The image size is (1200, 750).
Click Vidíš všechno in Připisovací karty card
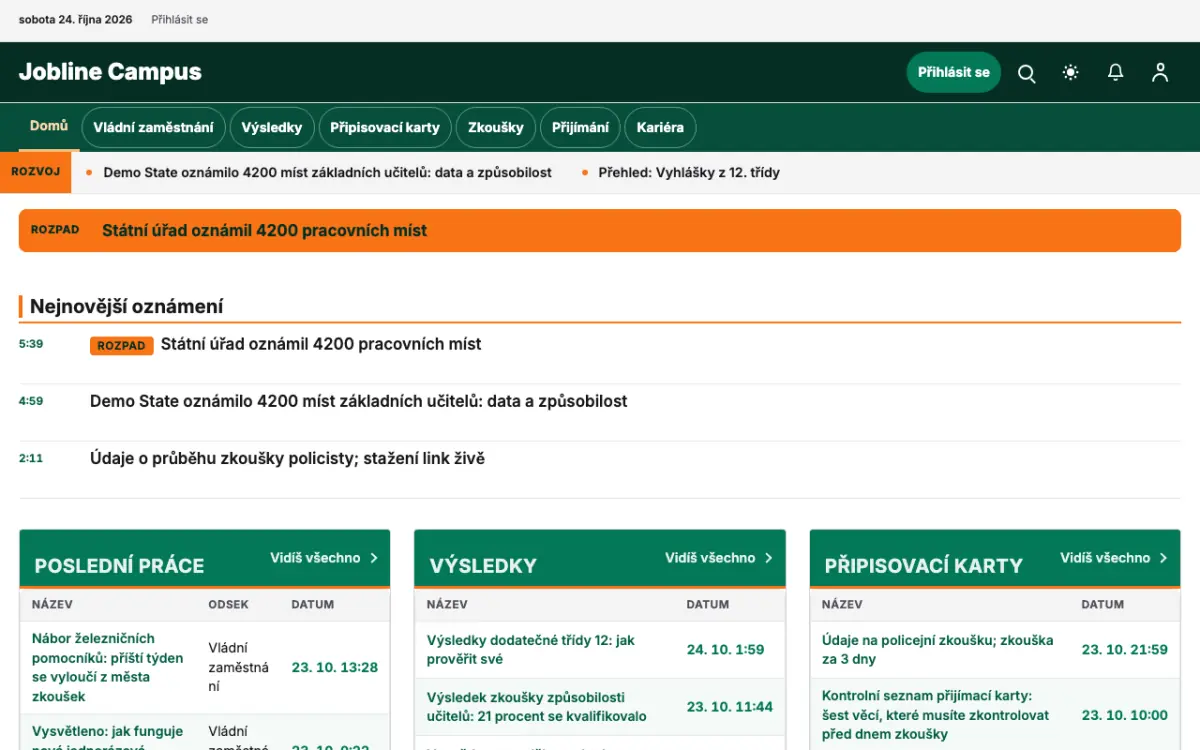point(1114,558)
